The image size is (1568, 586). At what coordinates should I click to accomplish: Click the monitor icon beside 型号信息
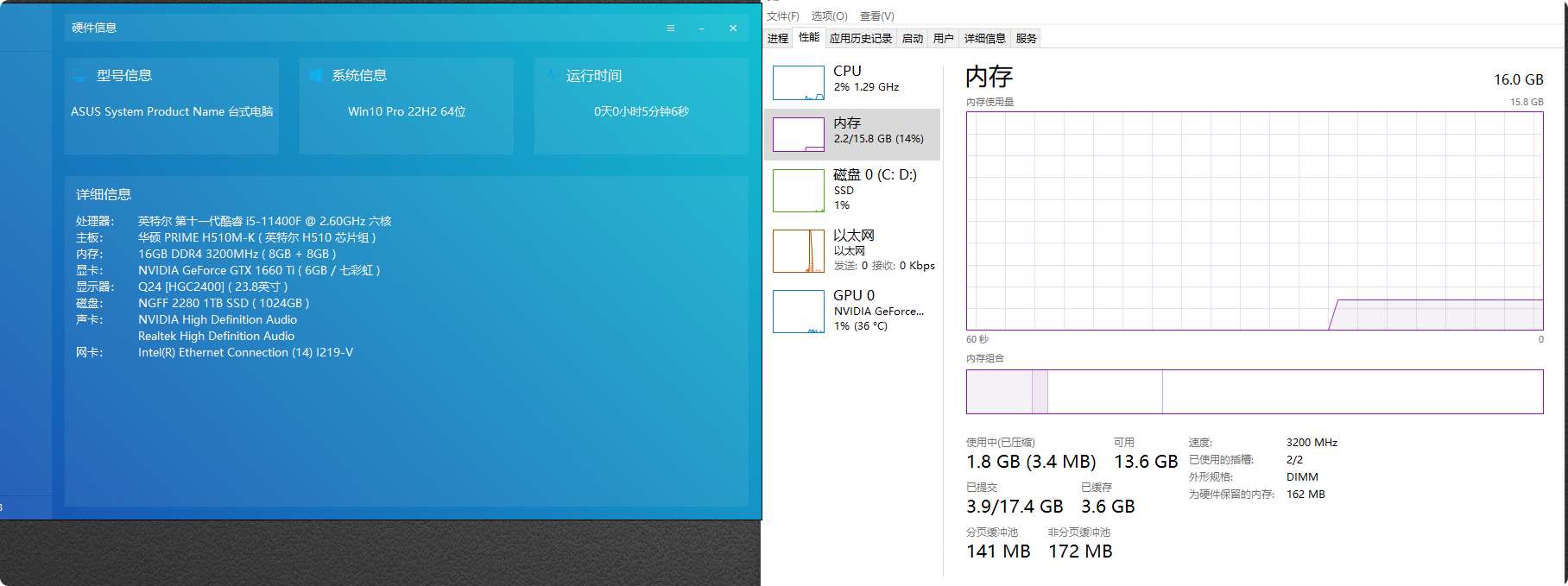coord(80,75)
